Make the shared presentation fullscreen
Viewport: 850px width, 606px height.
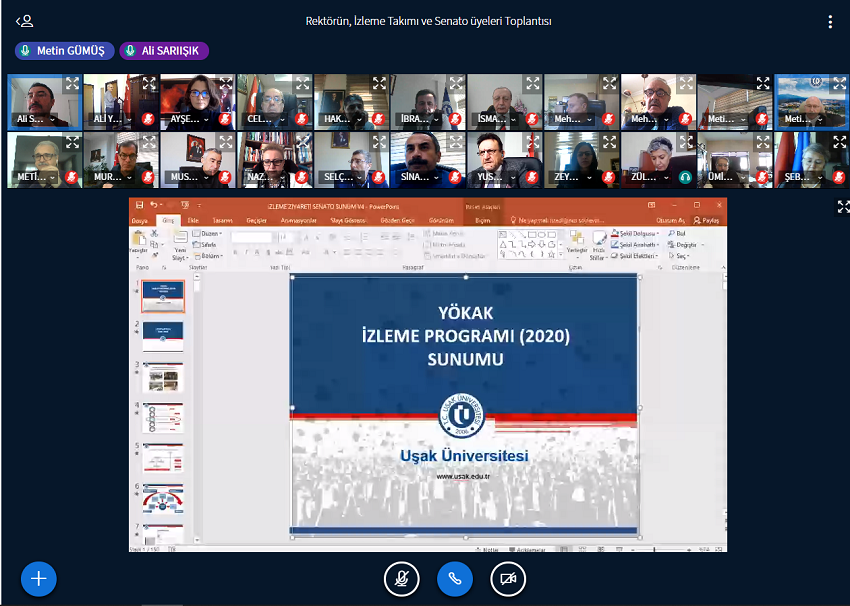tap(842, 206)
